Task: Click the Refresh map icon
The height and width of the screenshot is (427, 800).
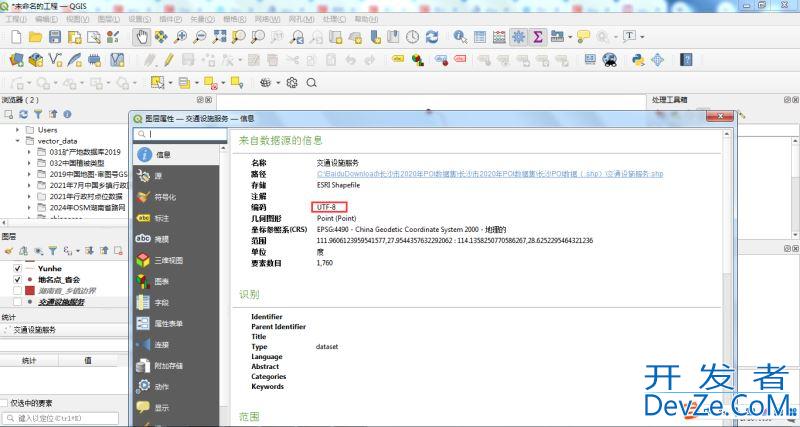Action: click(x=432, y=37)
